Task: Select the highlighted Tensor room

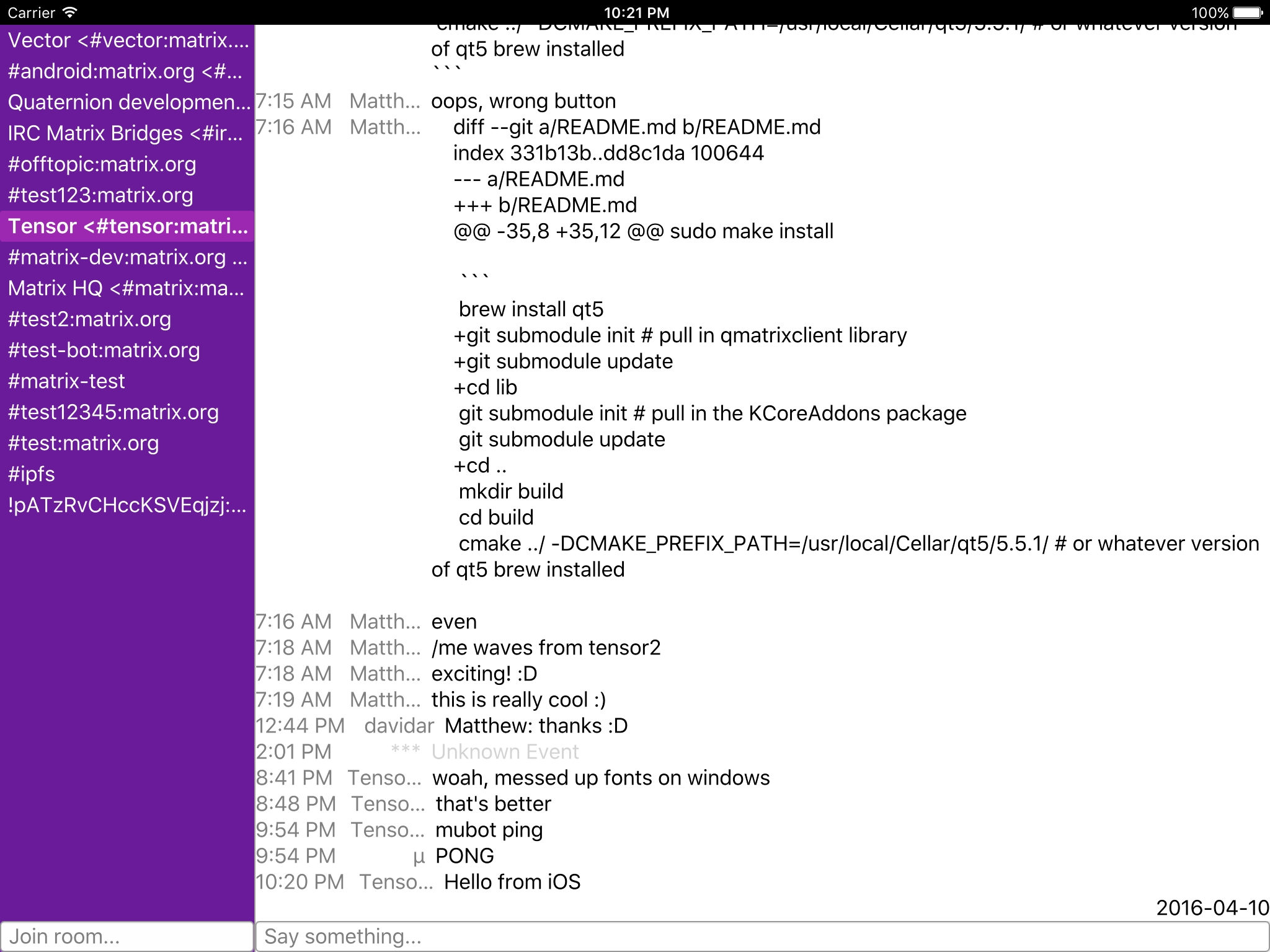Action: click(127, 226)
